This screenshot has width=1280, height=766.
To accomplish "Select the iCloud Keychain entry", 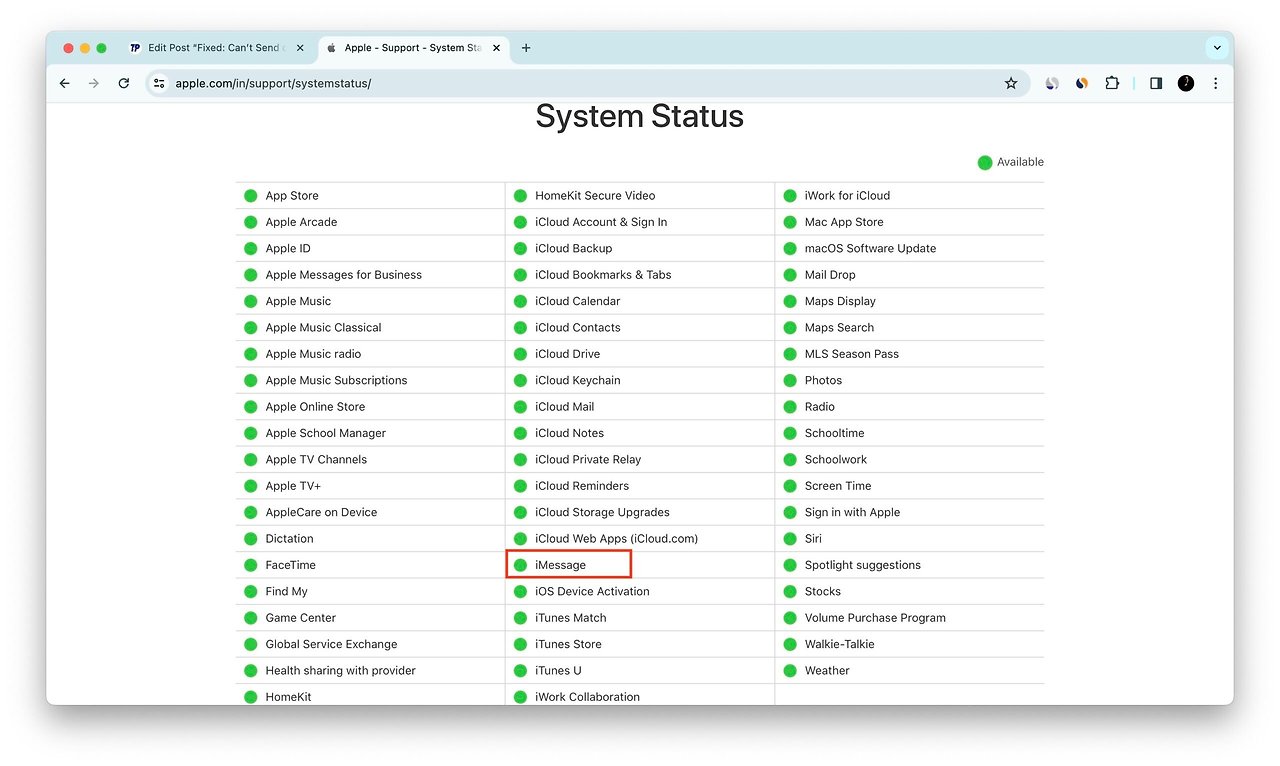I will pos(640,380).
